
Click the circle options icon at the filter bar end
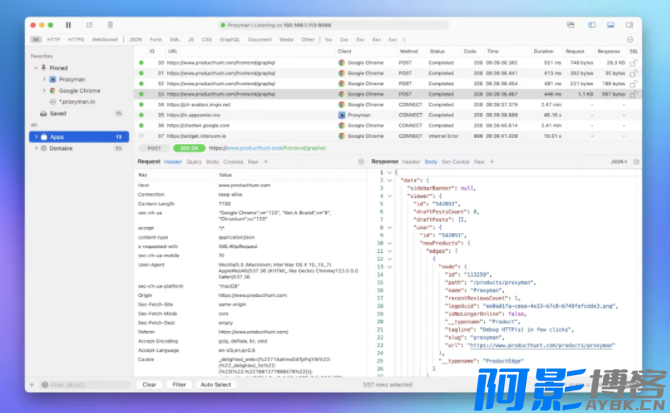[x=630, y=40]
